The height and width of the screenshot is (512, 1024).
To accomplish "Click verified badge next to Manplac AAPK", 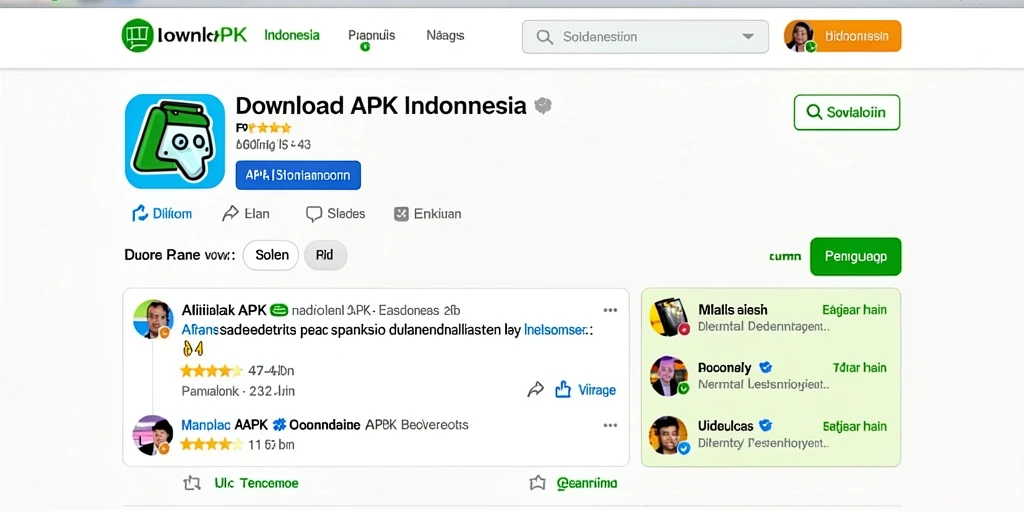I will (x=280, y=425).
